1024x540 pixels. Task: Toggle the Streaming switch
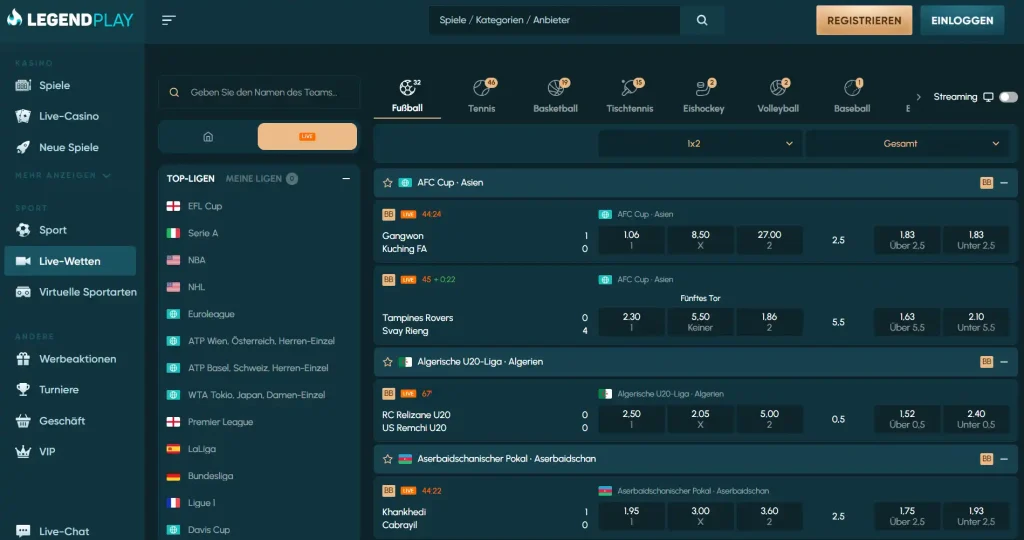pos(1008,97)
